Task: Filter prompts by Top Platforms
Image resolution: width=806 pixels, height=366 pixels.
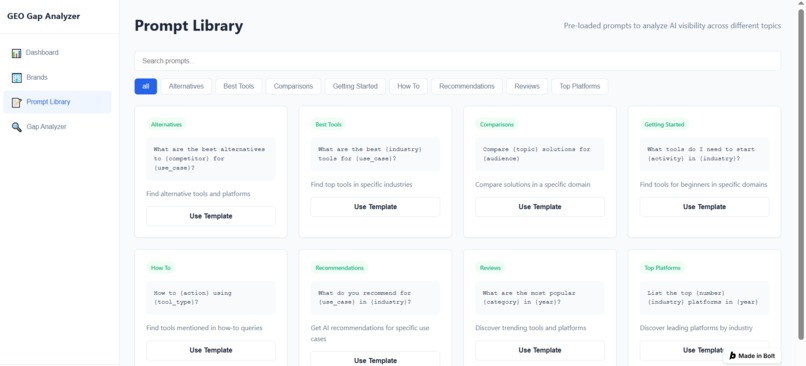Action: coord(580,86)
